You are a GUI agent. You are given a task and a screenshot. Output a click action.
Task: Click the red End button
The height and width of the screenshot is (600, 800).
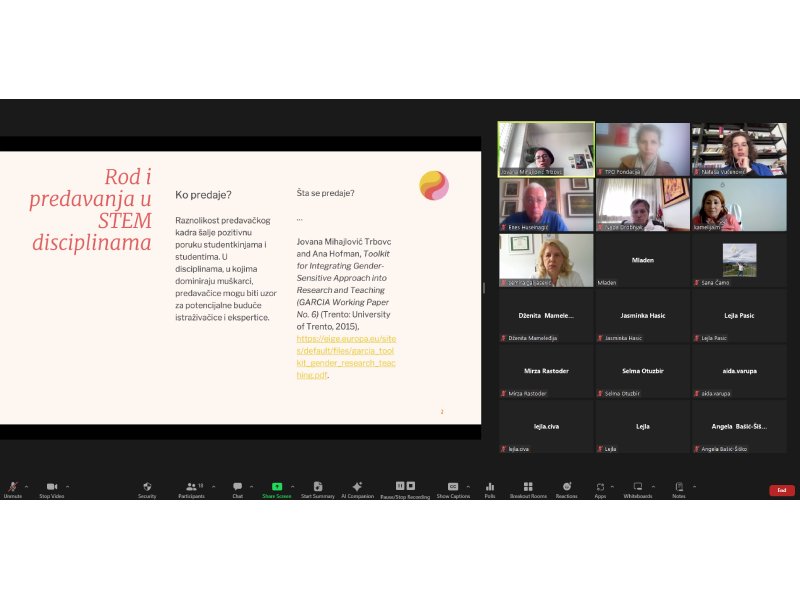(x=781, y=490)
